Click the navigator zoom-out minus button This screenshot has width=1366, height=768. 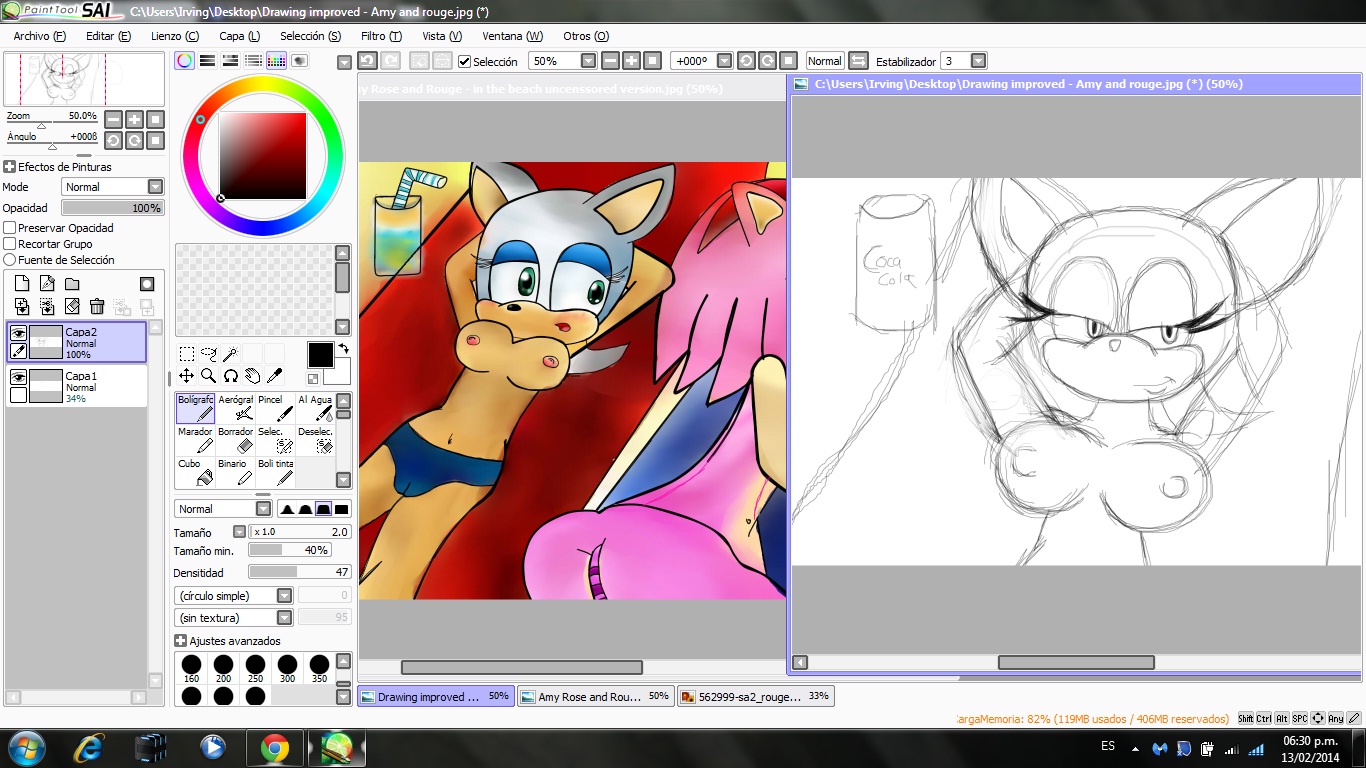pyautogui.click(x=113, y=119)
